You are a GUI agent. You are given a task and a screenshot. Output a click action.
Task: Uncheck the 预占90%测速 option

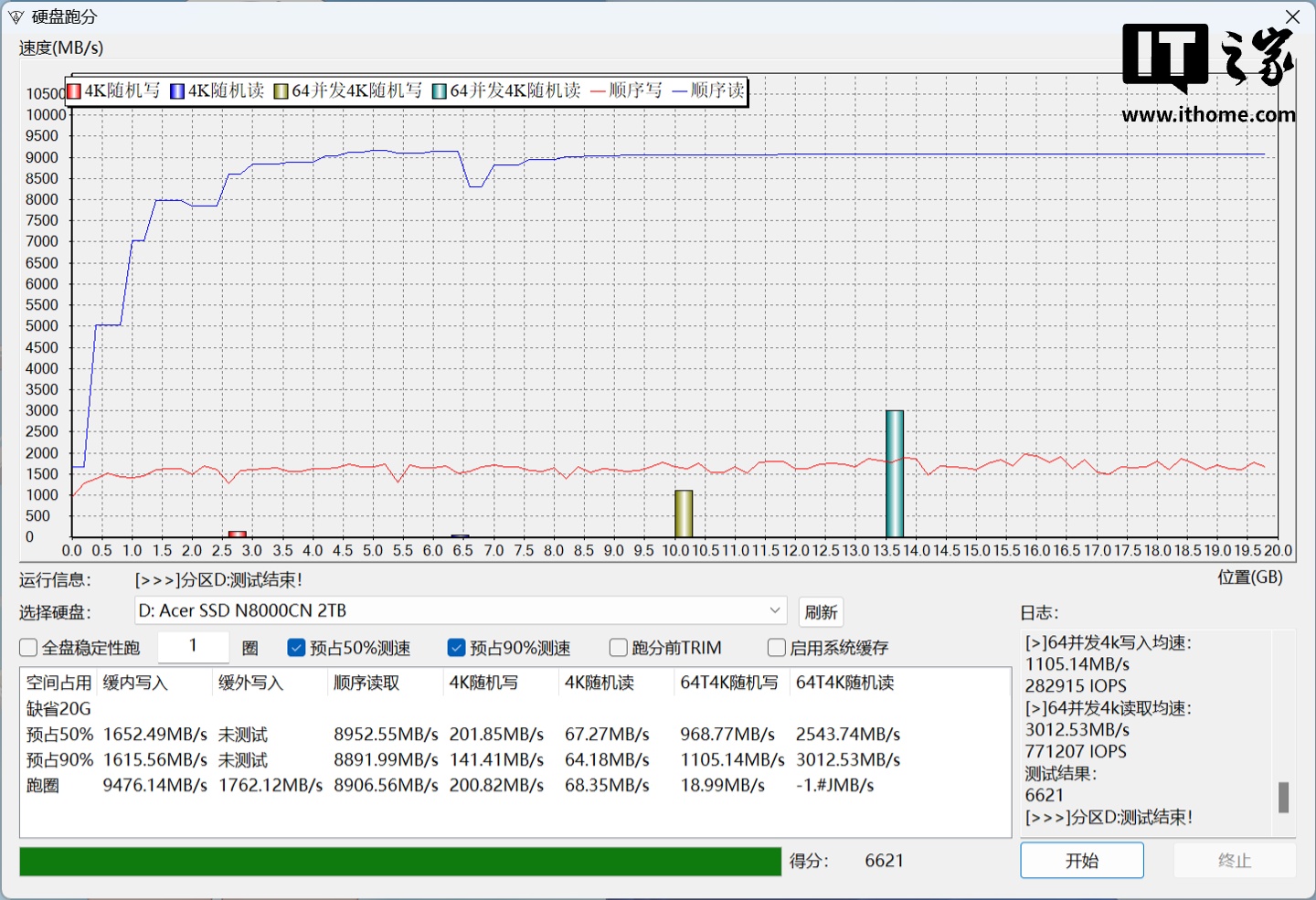pyautogui.click(x=457, y=648)
